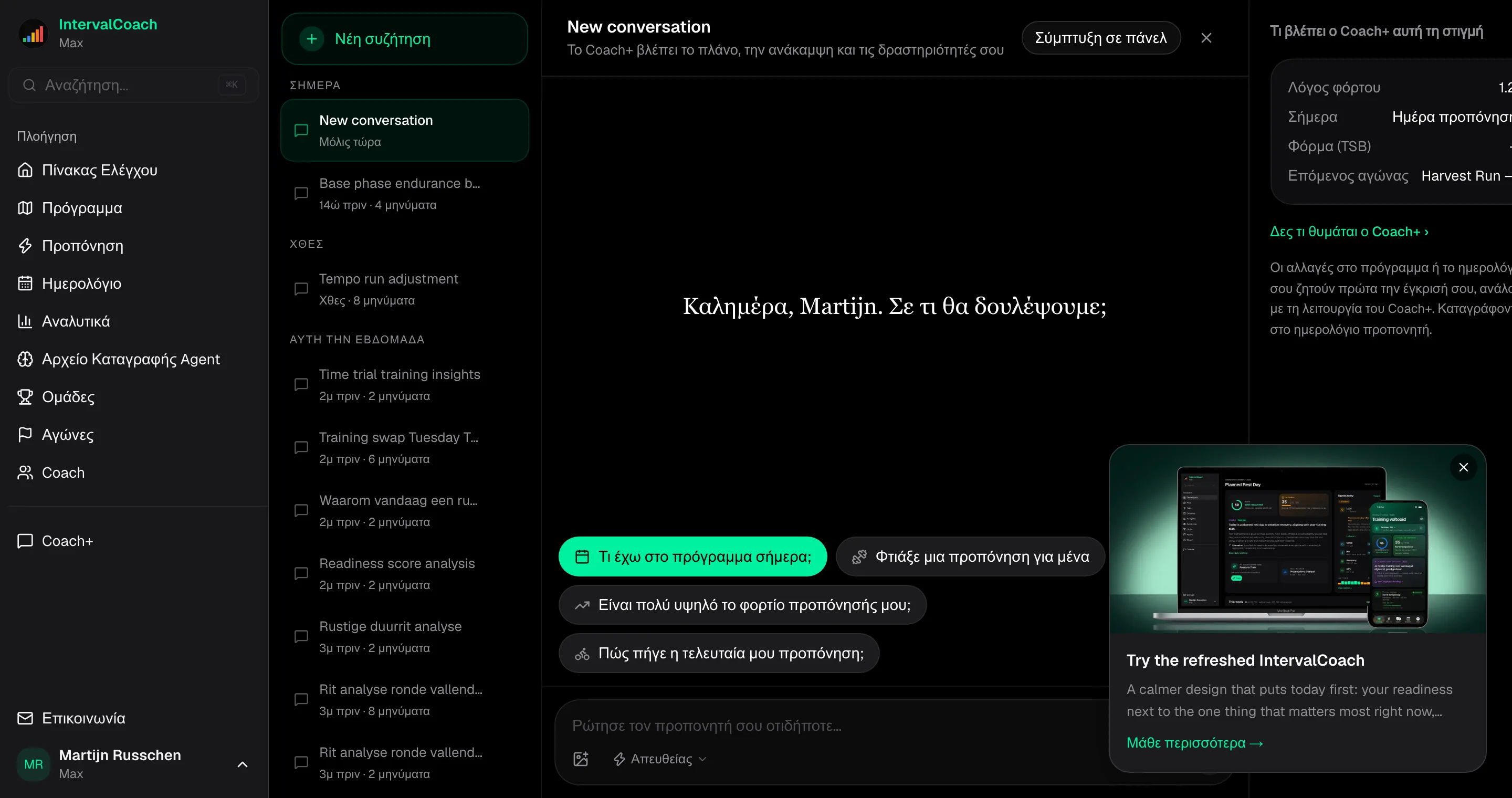Image resolution: width=1512 pixels, height=798 pixels.
Task: Close the Coach+ conversation panel with X
Action: tap(1206, 38)
